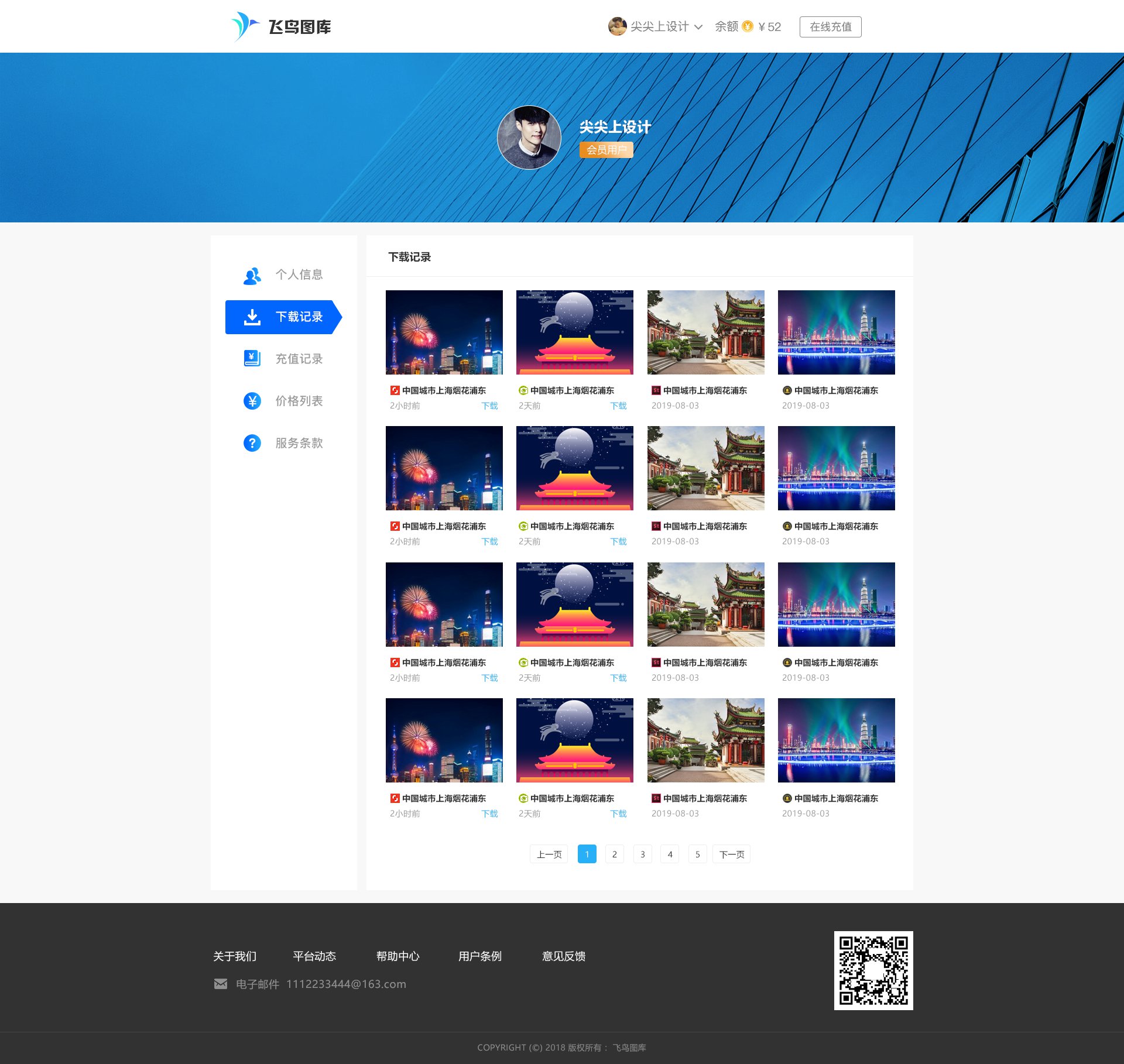
Task: Click the small user avatar in header
Action: coord(617,26)
